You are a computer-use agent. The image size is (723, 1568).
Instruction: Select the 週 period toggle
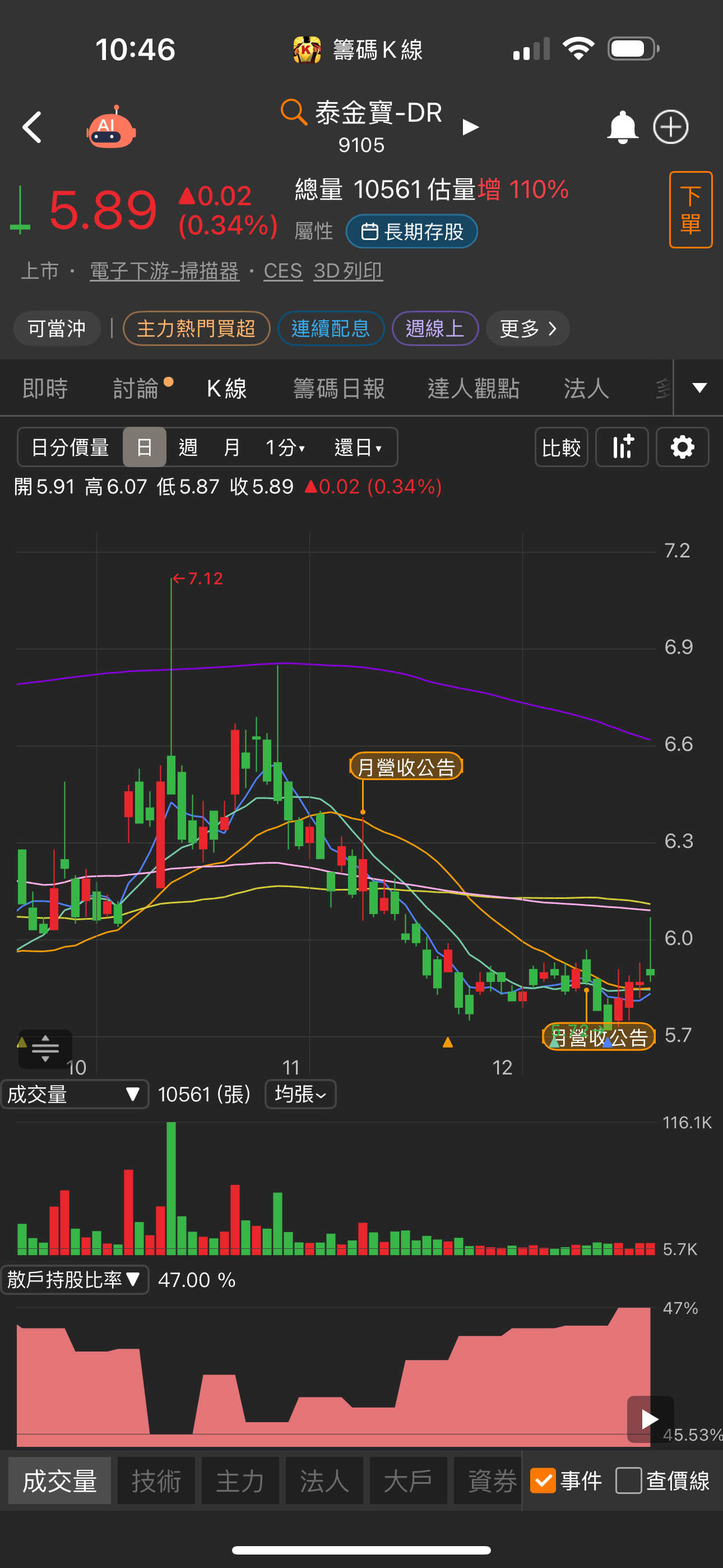tap(188, 448)
